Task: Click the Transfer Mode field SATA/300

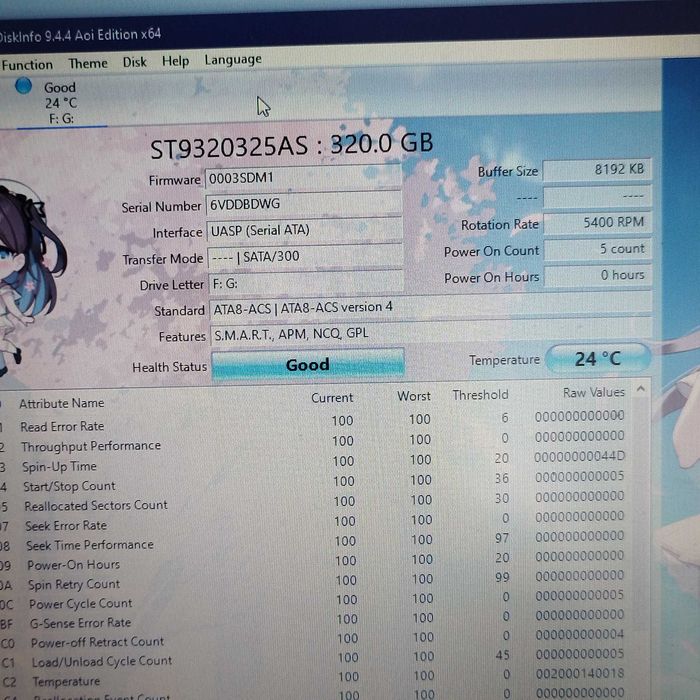Action: coord(305,256)
